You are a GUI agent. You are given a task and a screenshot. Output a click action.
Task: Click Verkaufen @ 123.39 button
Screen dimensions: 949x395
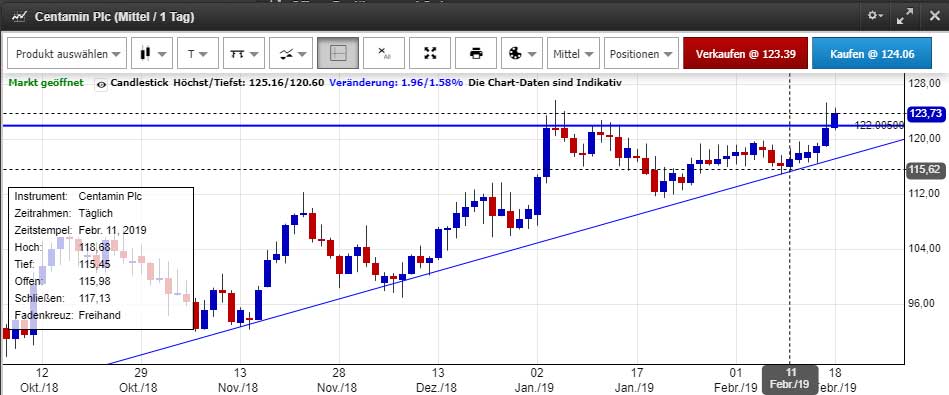pyautogui.click(x=745, y=54)
